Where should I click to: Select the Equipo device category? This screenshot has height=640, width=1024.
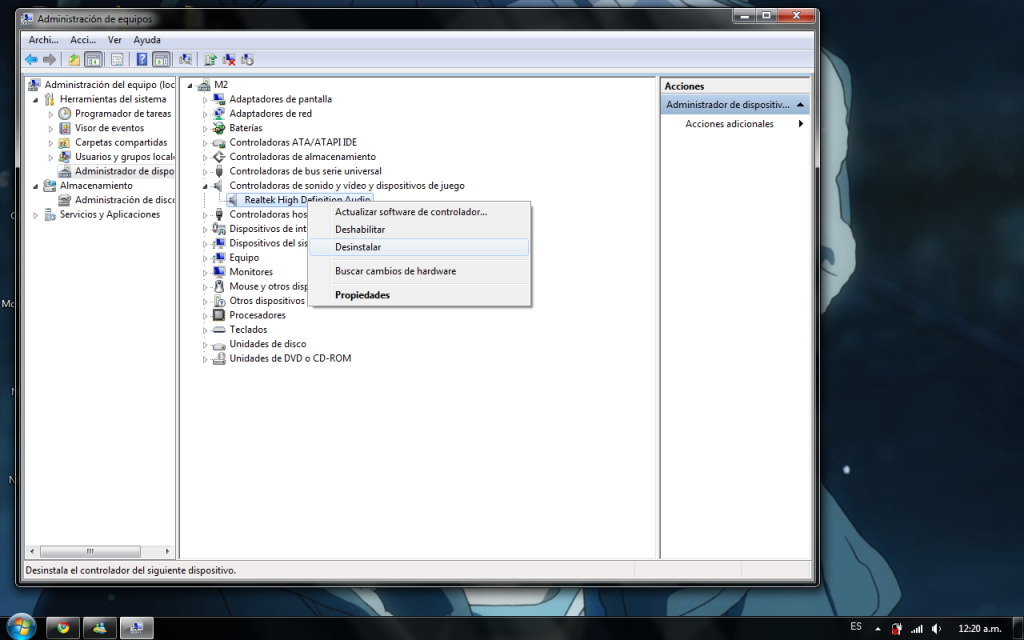pos(244,257)
